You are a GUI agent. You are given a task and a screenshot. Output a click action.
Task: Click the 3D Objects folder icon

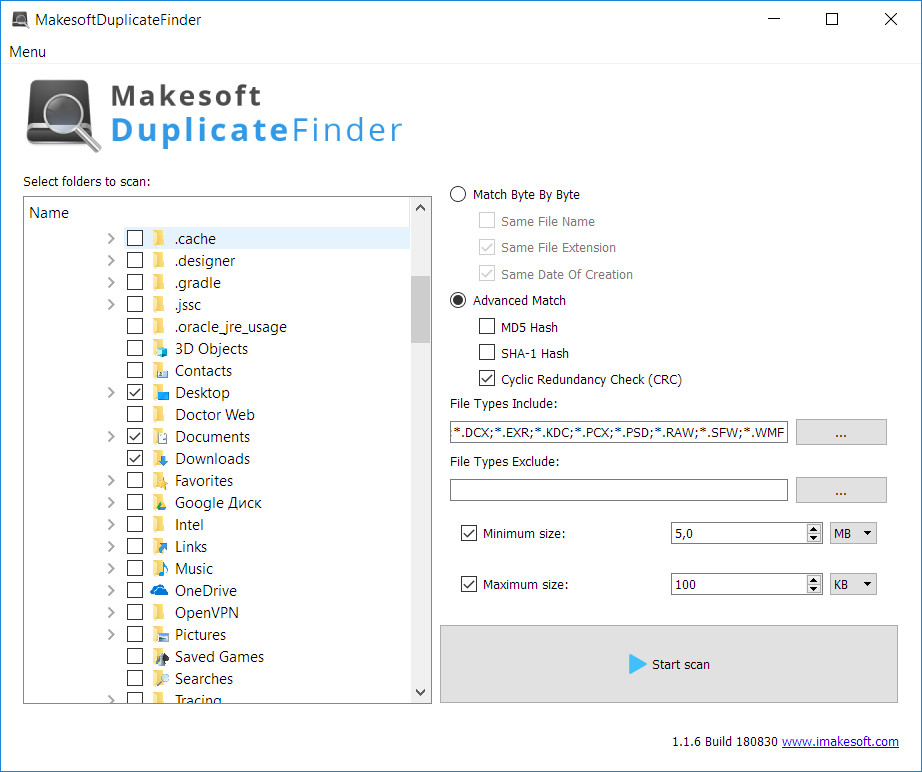point(160,349)
